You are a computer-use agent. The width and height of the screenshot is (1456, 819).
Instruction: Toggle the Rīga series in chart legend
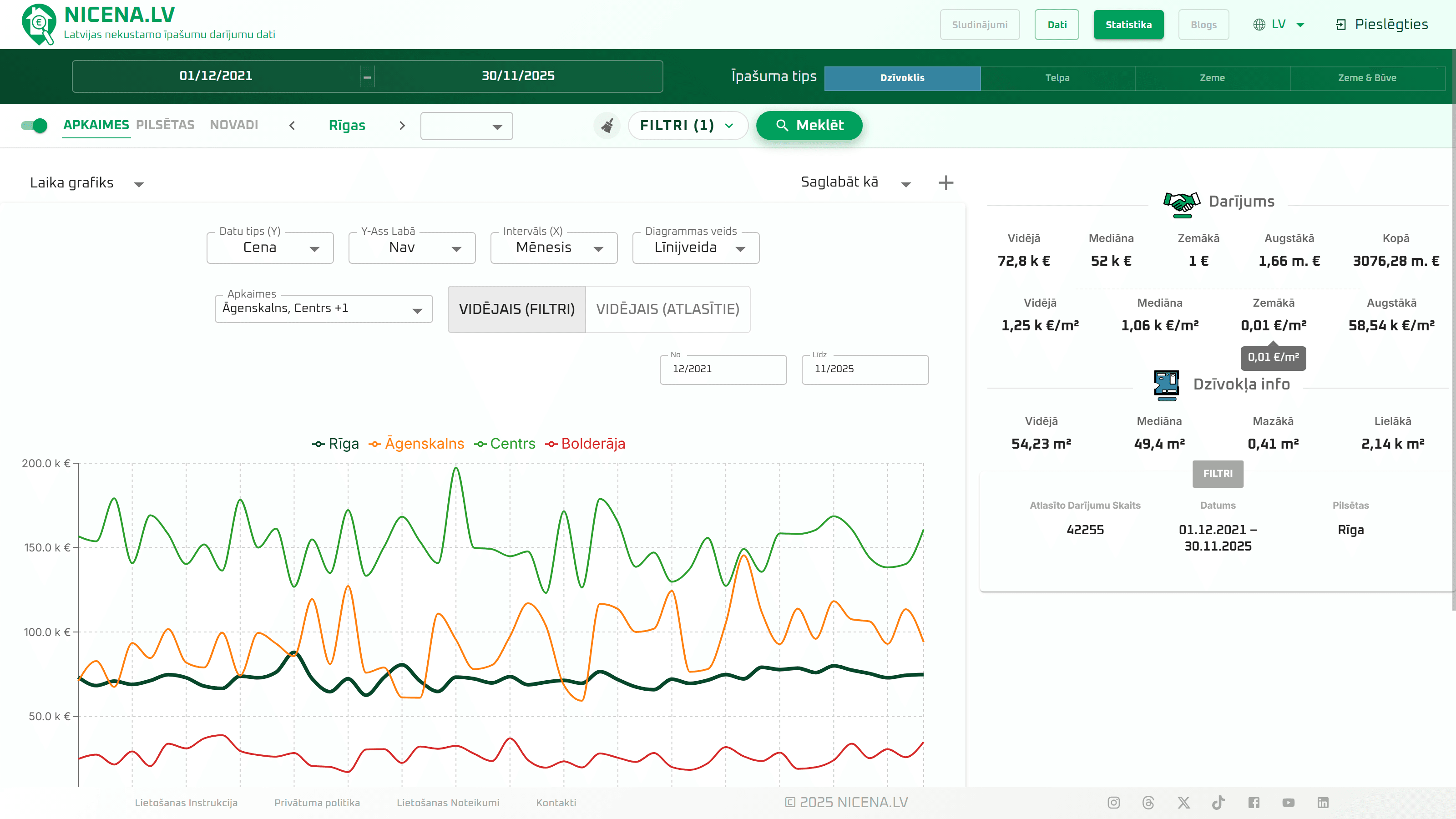[335, 444]
